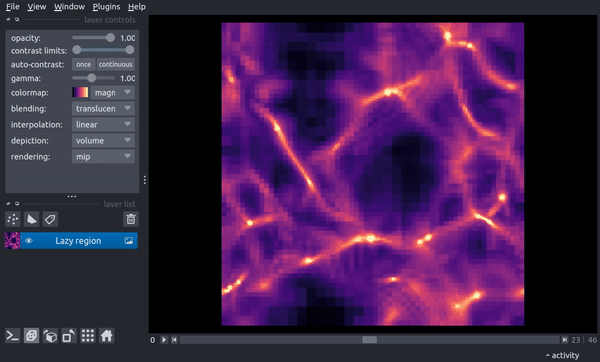Float the layer controls panel
This screenshot has width=600, height=362.
pos(17,19)
